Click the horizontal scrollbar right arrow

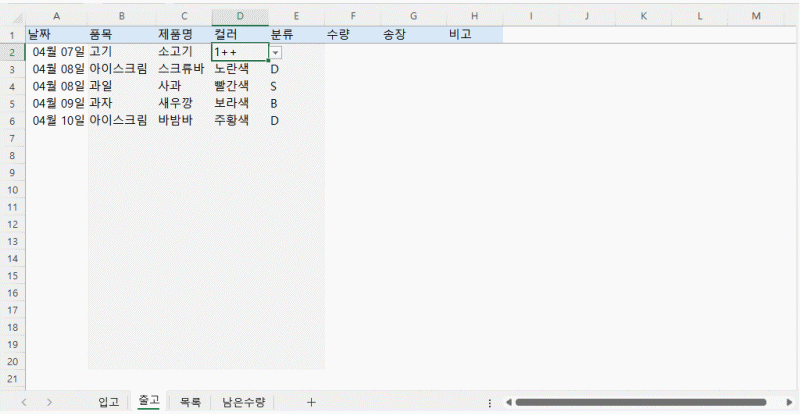pyautogui.click(x=790, y=402)
